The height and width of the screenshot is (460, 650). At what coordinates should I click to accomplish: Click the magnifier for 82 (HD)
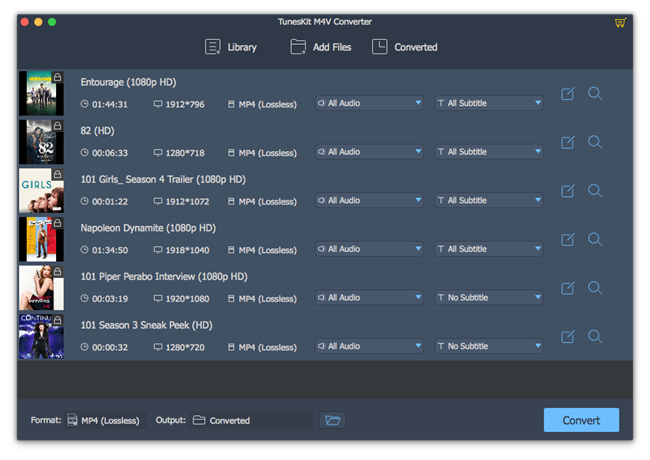pos(595,142)
